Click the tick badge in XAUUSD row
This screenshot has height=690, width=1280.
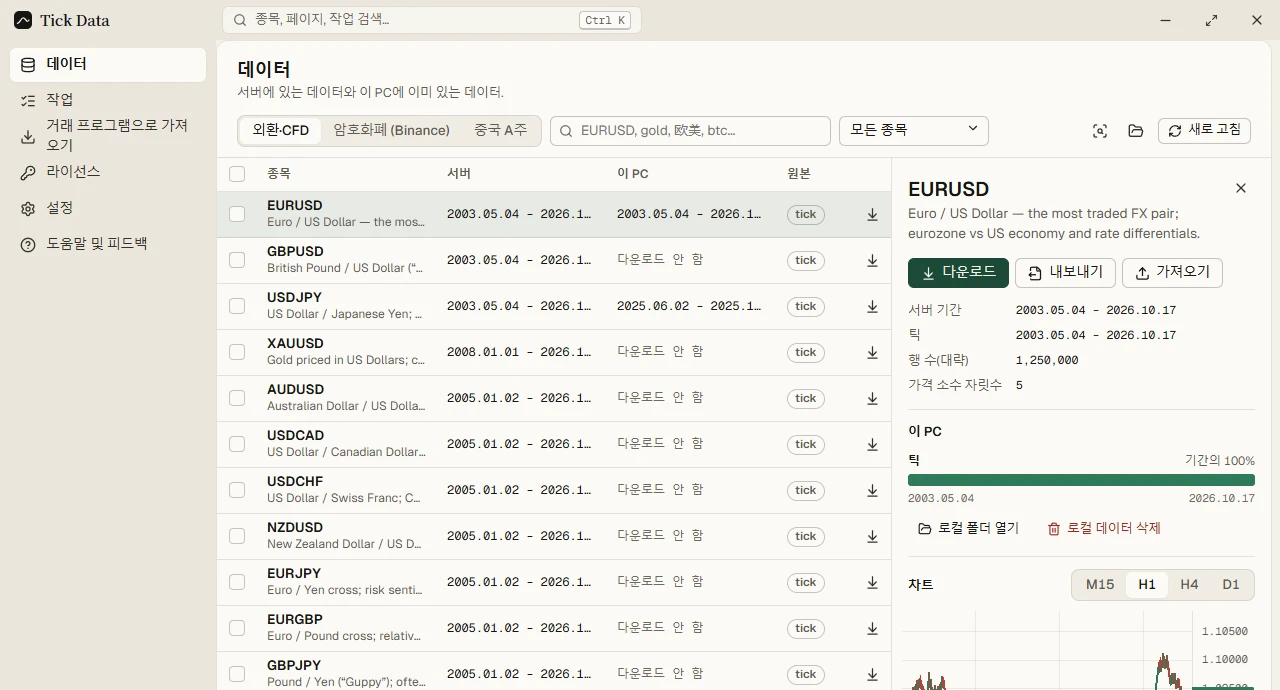tap(806, 353)
